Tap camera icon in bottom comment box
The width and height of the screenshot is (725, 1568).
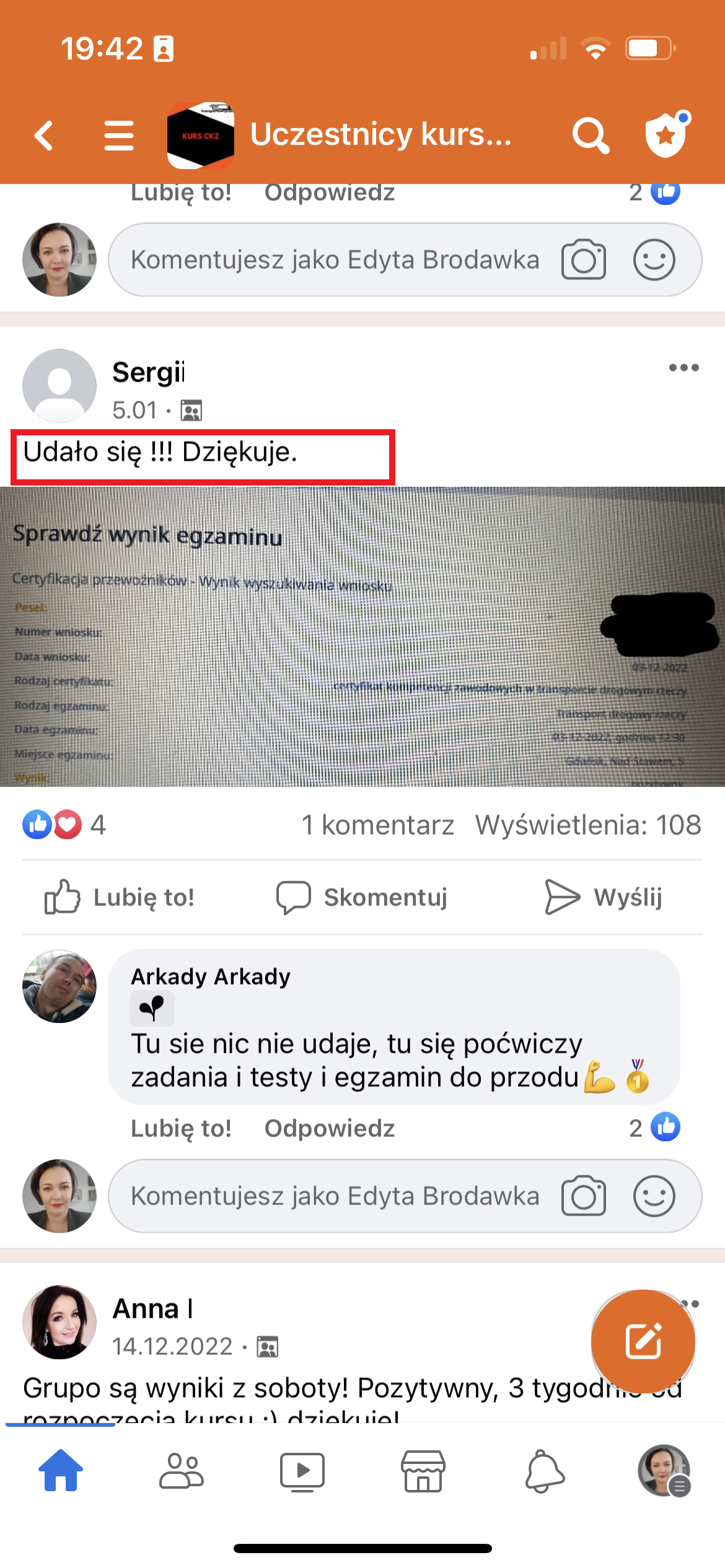coord(583,1196)
